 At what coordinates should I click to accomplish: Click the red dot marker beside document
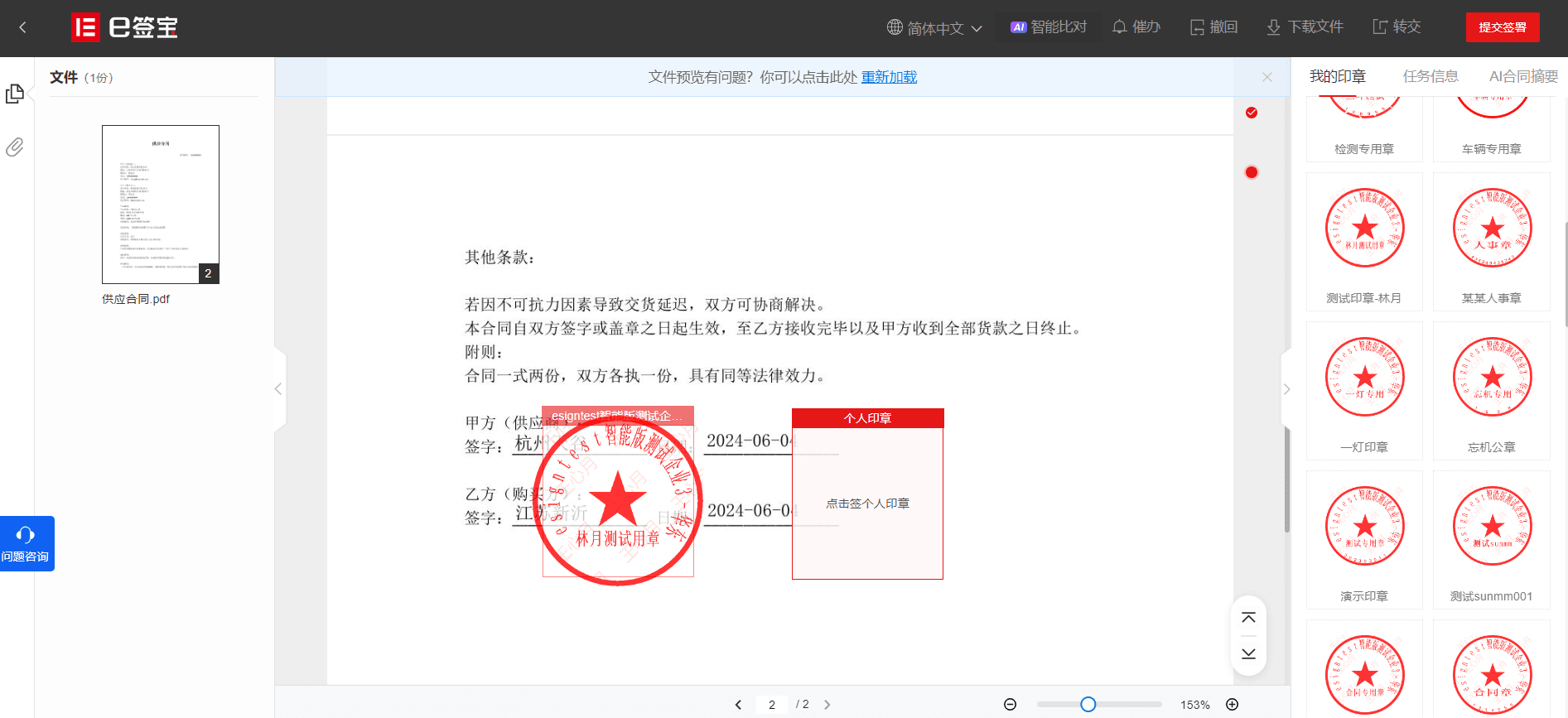(x=1252, y=172)
